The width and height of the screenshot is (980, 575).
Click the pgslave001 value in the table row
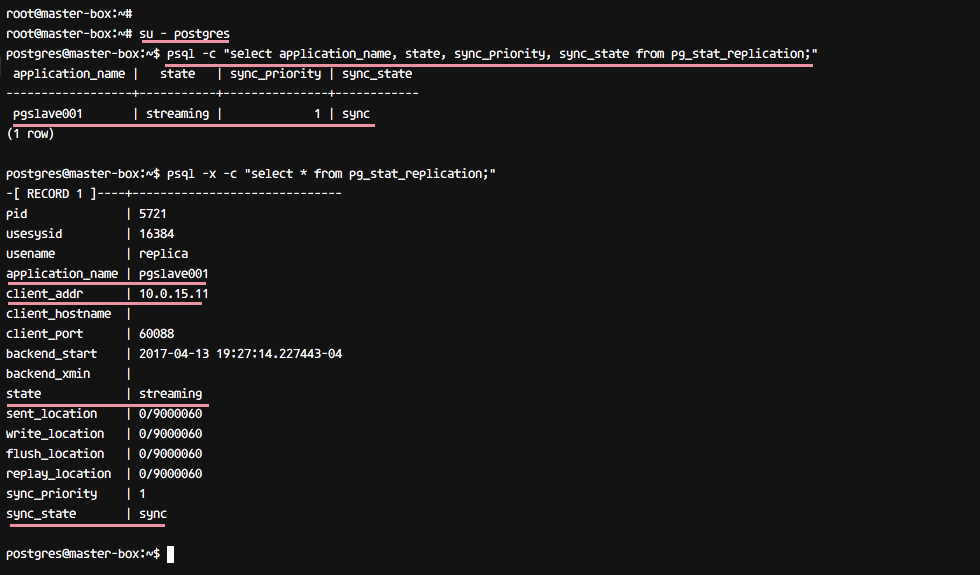point(48,114)
